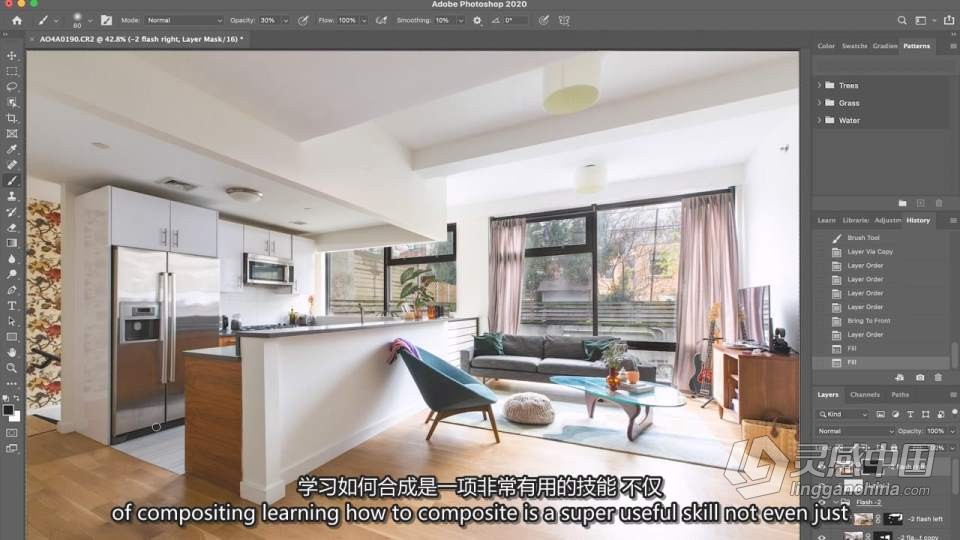Open the brush Mode dropdown
This screenshot has height=540, width=960.
184,20
